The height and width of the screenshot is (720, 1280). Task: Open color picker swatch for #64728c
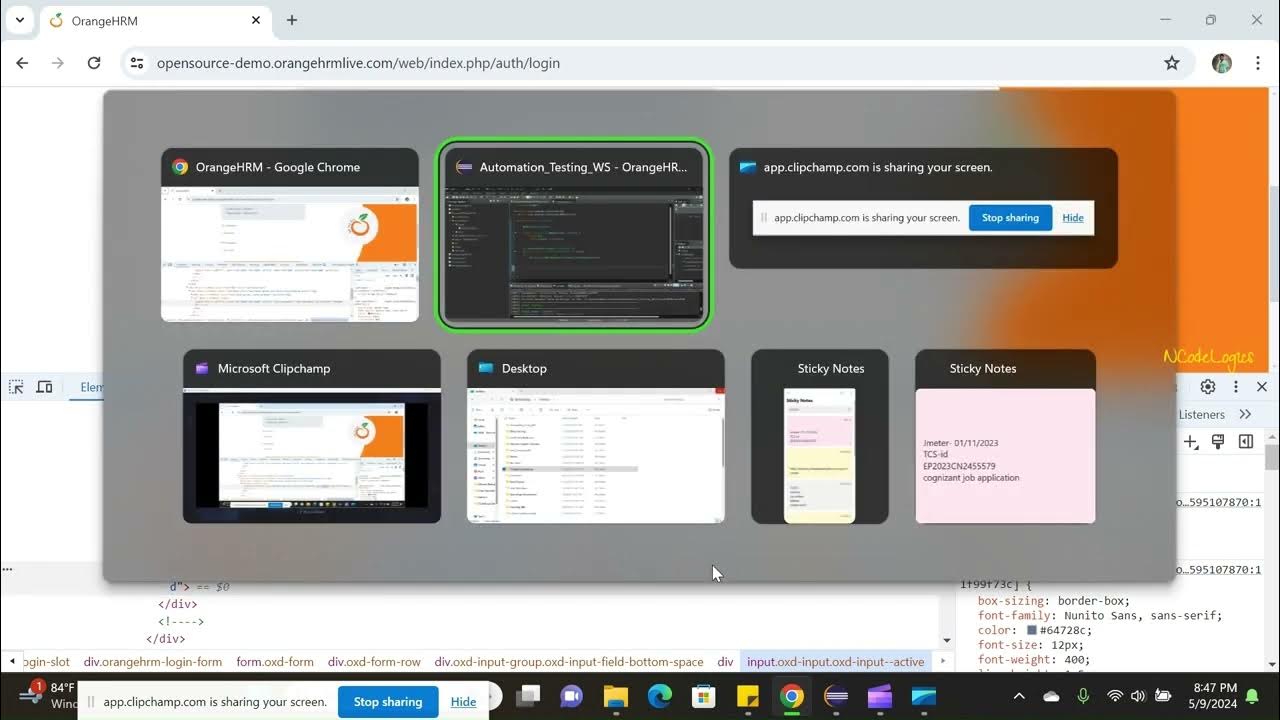(1032, 631)
